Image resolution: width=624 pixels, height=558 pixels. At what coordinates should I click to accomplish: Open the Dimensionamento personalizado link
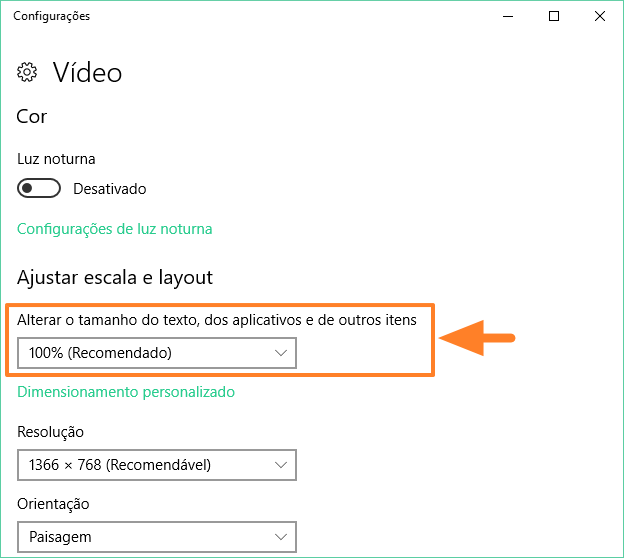[x=126, y=392]
